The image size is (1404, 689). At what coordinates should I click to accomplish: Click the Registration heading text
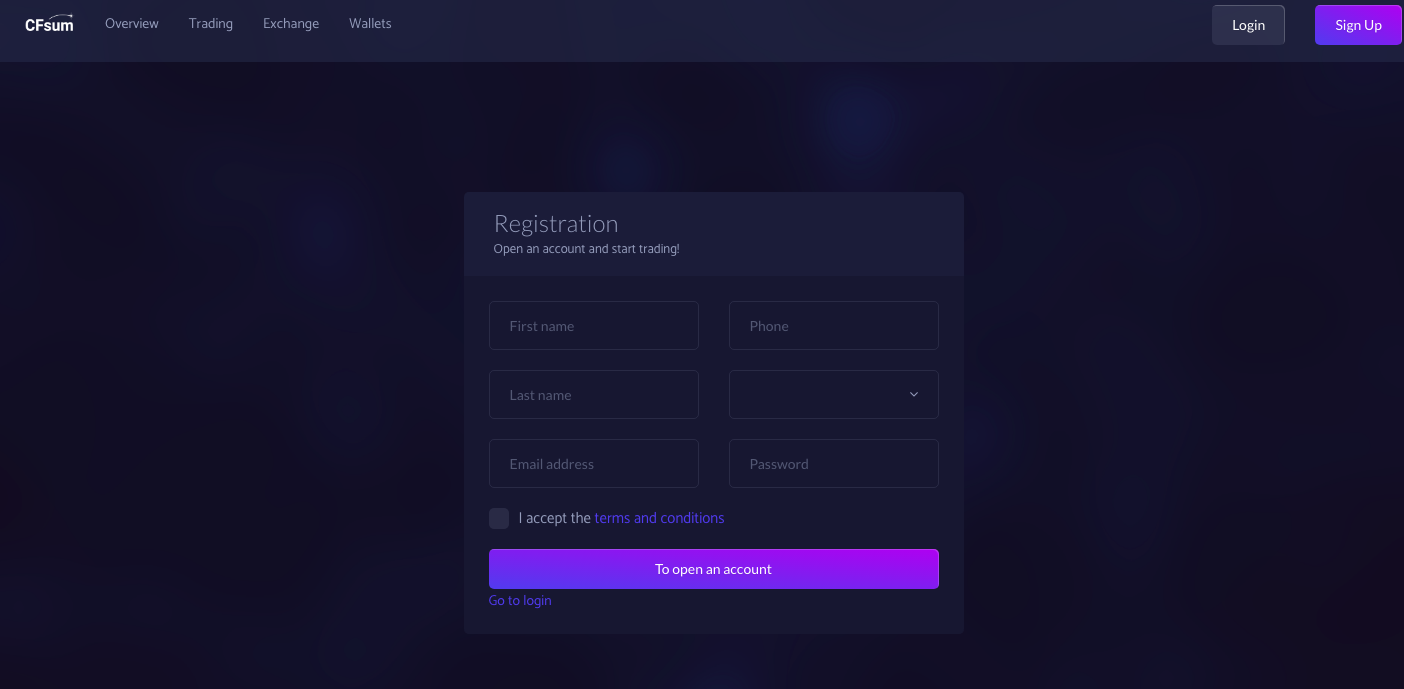pyautogui.click(x=556, y=224)
